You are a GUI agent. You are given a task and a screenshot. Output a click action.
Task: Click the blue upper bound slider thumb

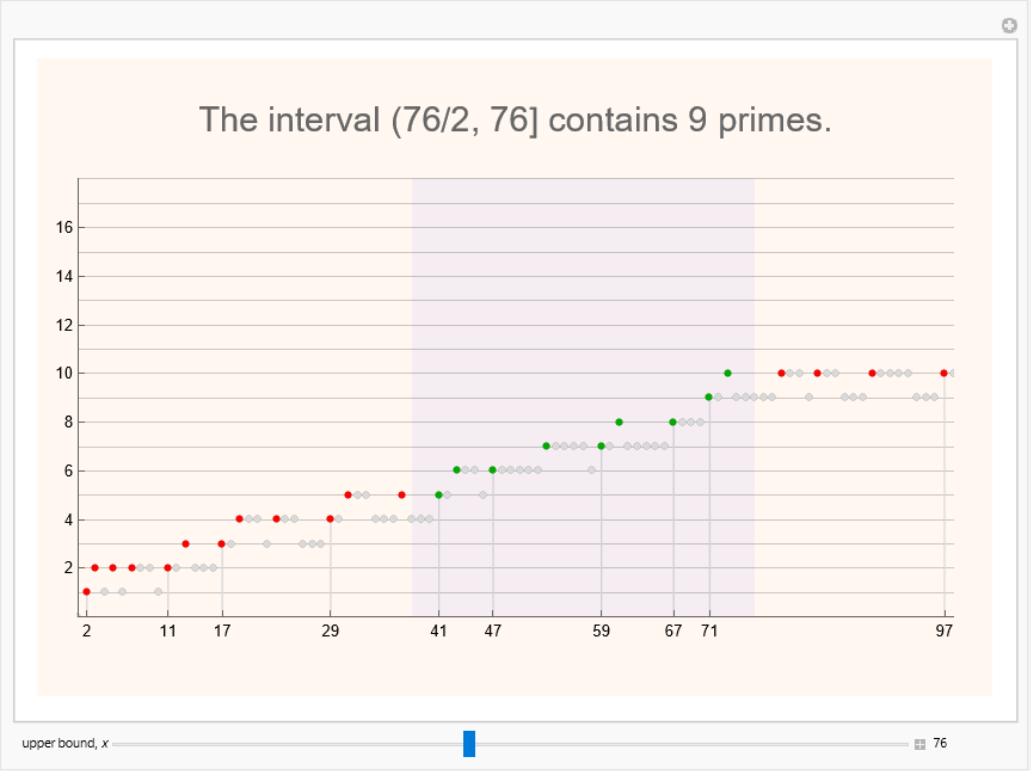[x=469, y=744]
